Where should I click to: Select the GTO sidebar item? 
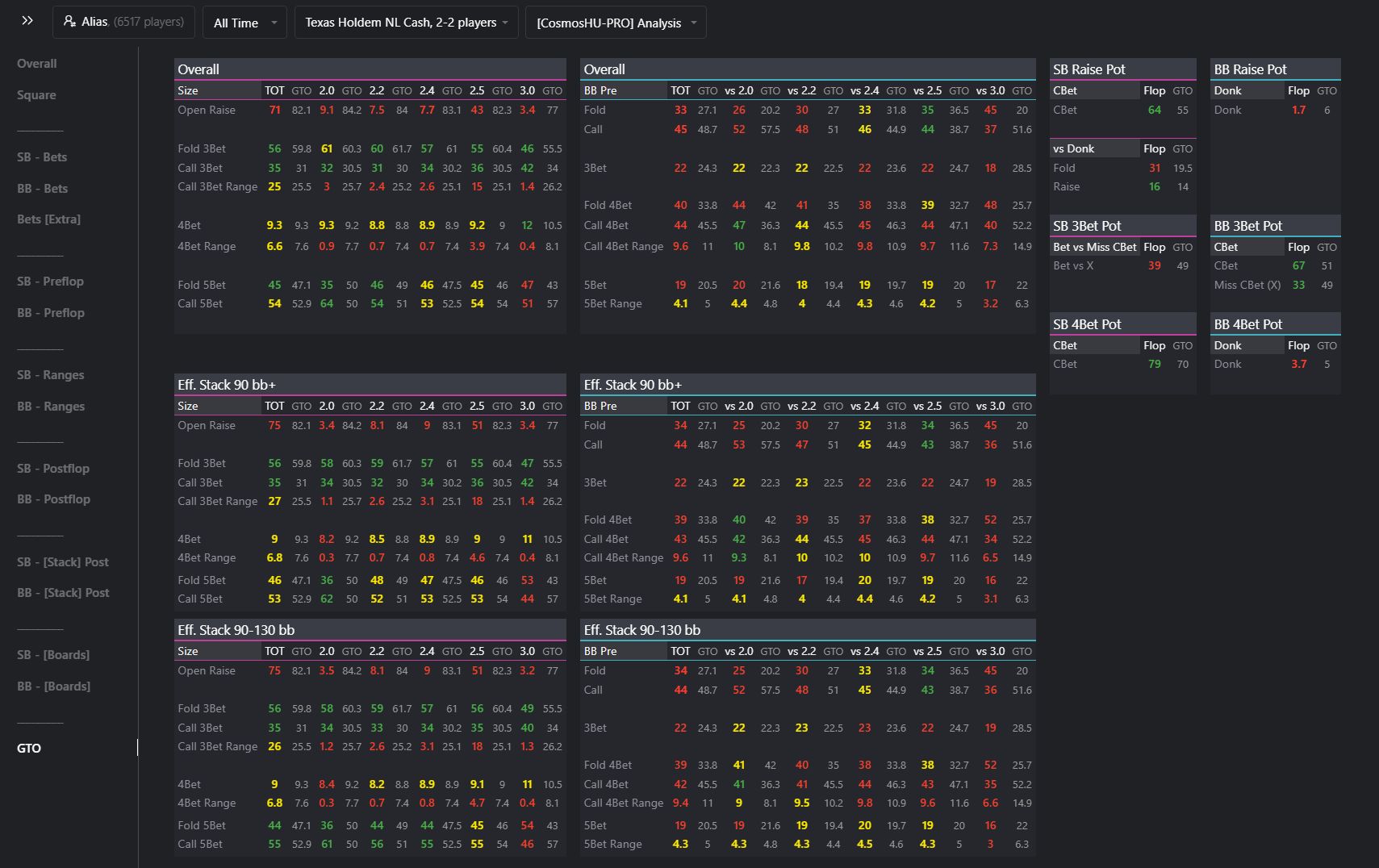(29, 749)
